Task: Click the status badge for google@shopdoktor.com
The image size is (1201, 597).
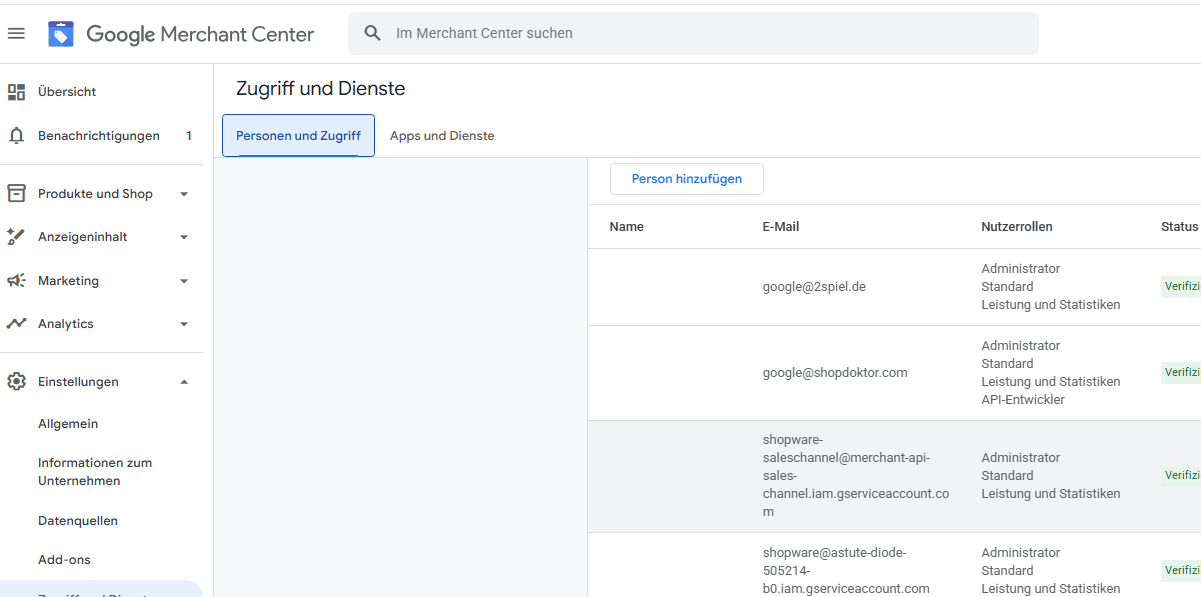Action: (x=1181, y=373)
